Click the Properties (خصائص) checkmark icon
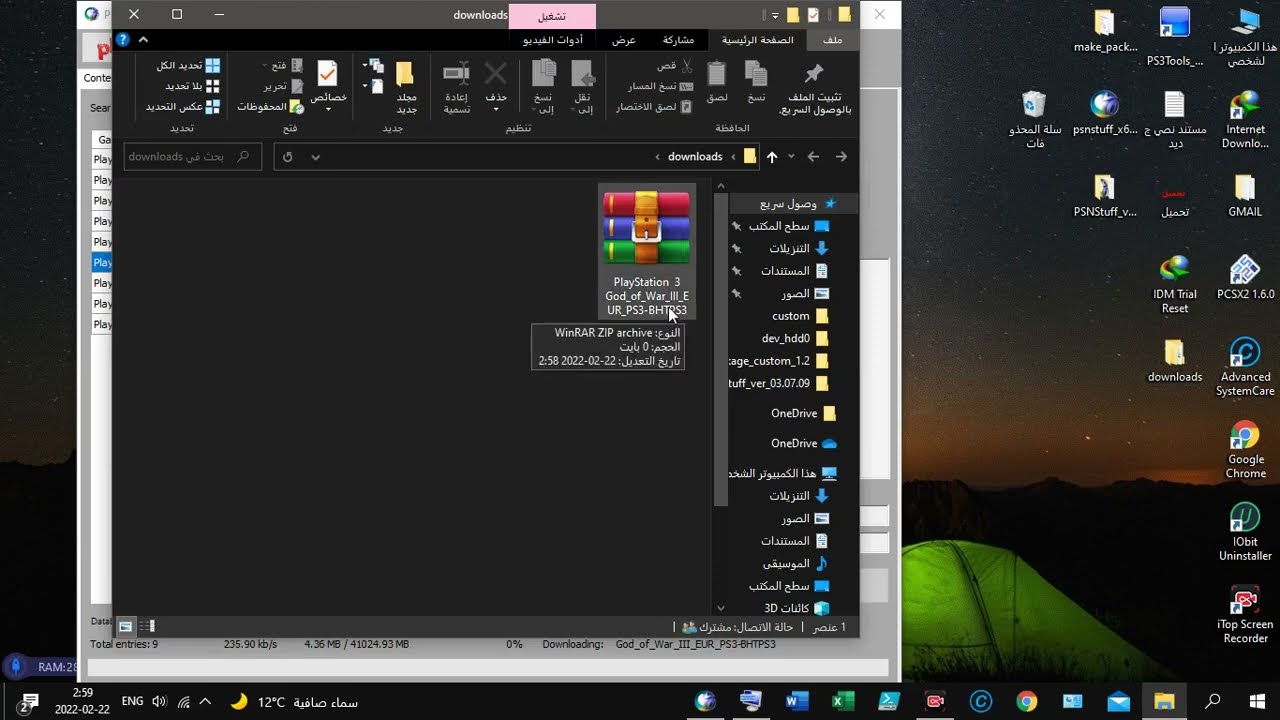 pos(328,73)
